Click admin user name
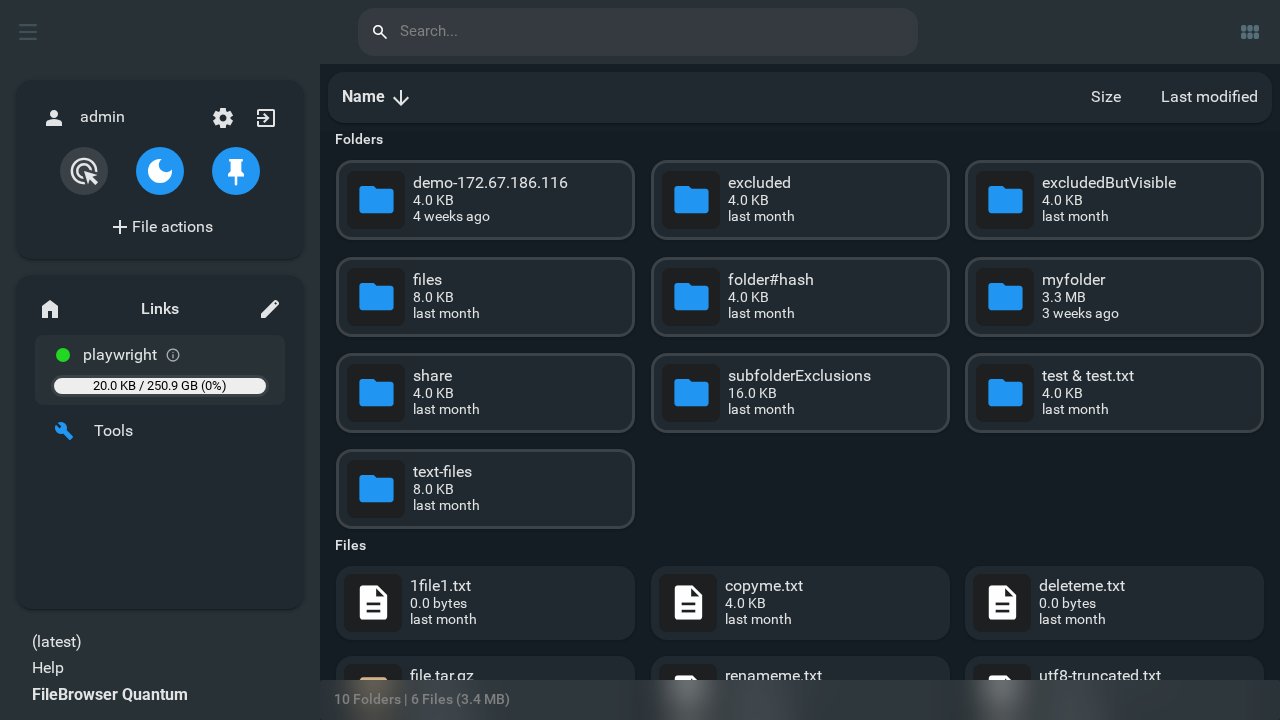The image size is (1280, 720). (x=102, y=117)
